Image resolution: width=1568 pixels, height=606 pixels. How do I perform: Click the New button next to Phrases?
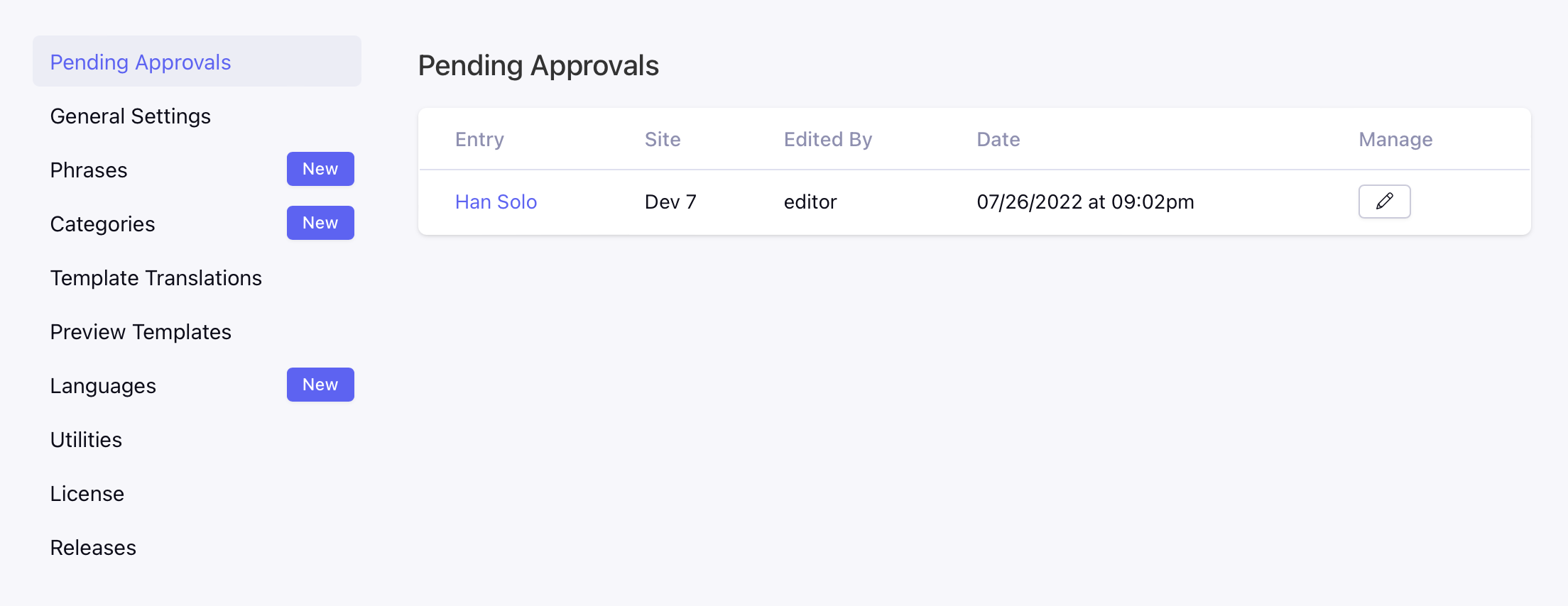[320, 169]
